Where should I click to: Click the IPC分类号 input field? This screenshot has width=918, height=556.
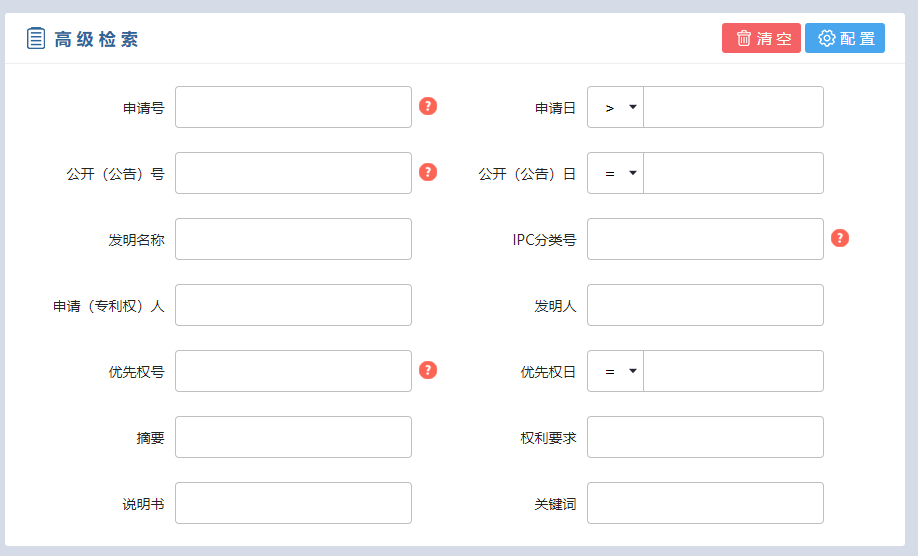(x=705, y=239)
